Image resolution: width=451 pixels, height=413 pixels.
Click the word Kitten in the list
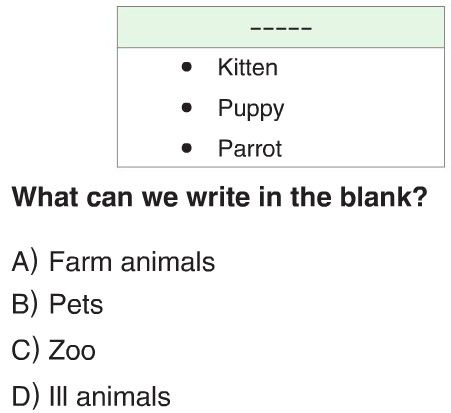248,67
